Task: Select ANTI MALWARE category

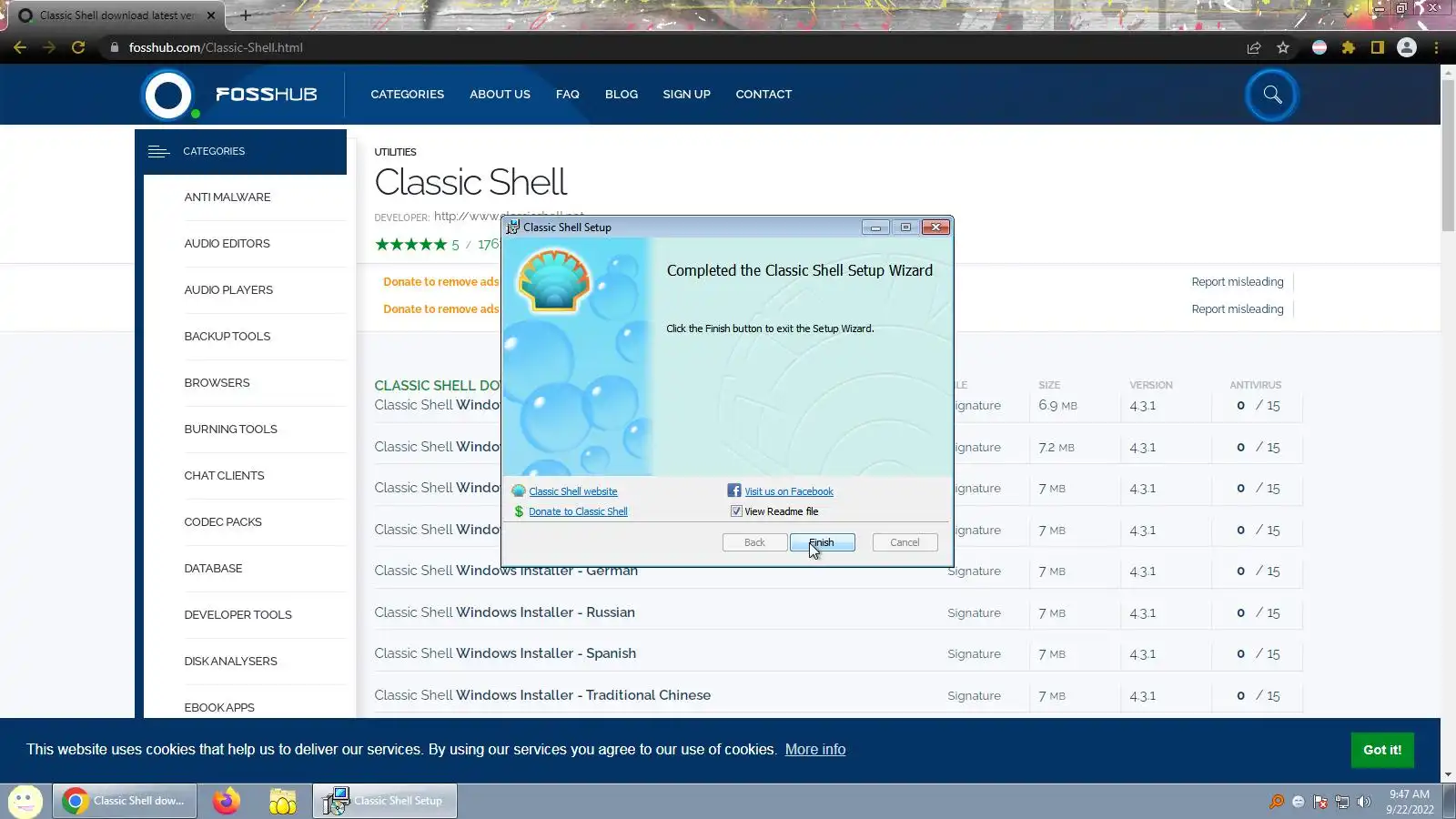Action: coord(227,197)
